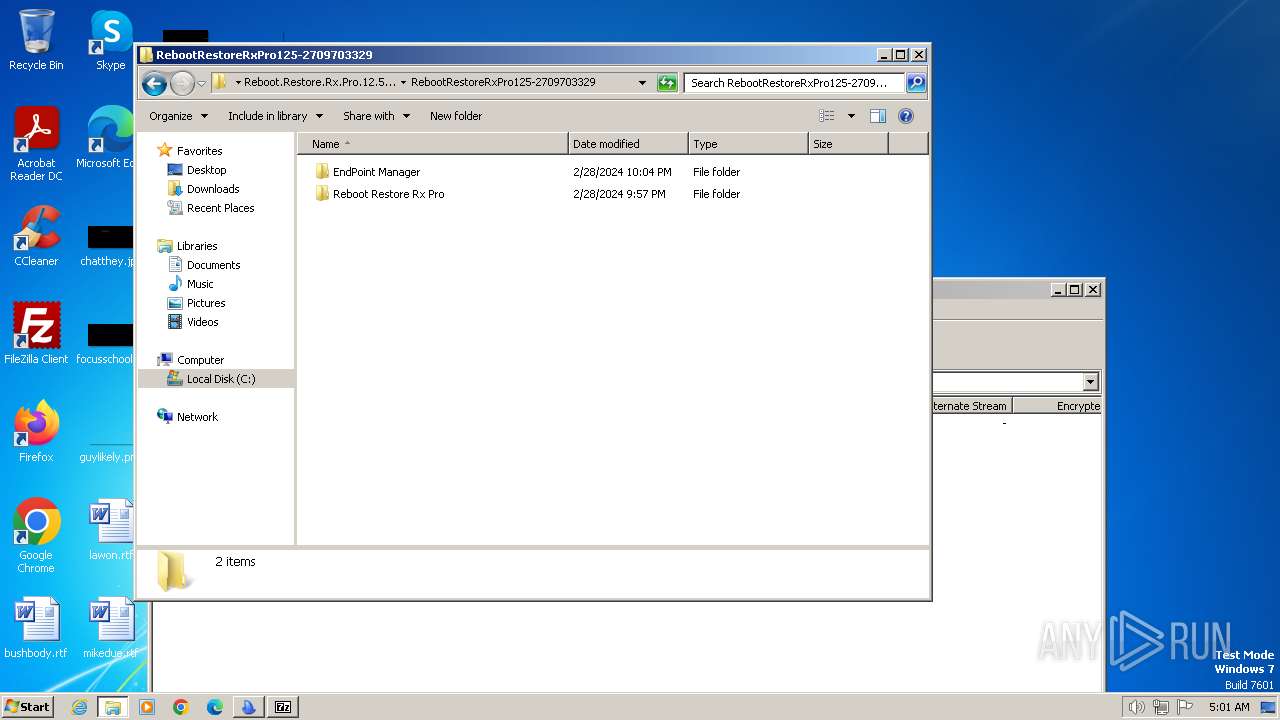Screen dimensions: 1280x720
Task: Click the Windows Explorer taskbar icon
Action: tap(113, 707)
